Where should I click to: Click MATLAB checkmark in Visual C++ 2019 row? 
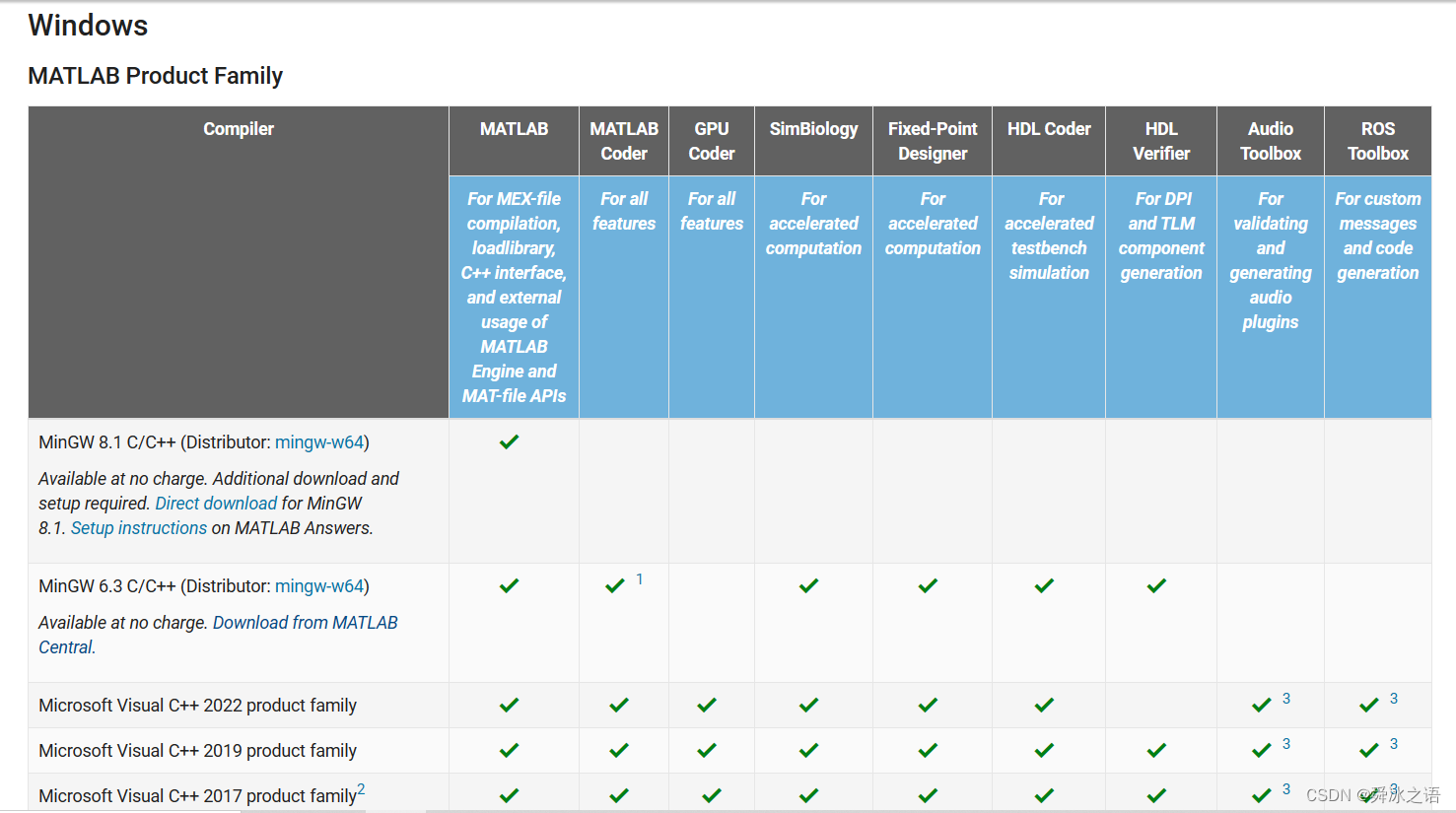pos(509,750)
